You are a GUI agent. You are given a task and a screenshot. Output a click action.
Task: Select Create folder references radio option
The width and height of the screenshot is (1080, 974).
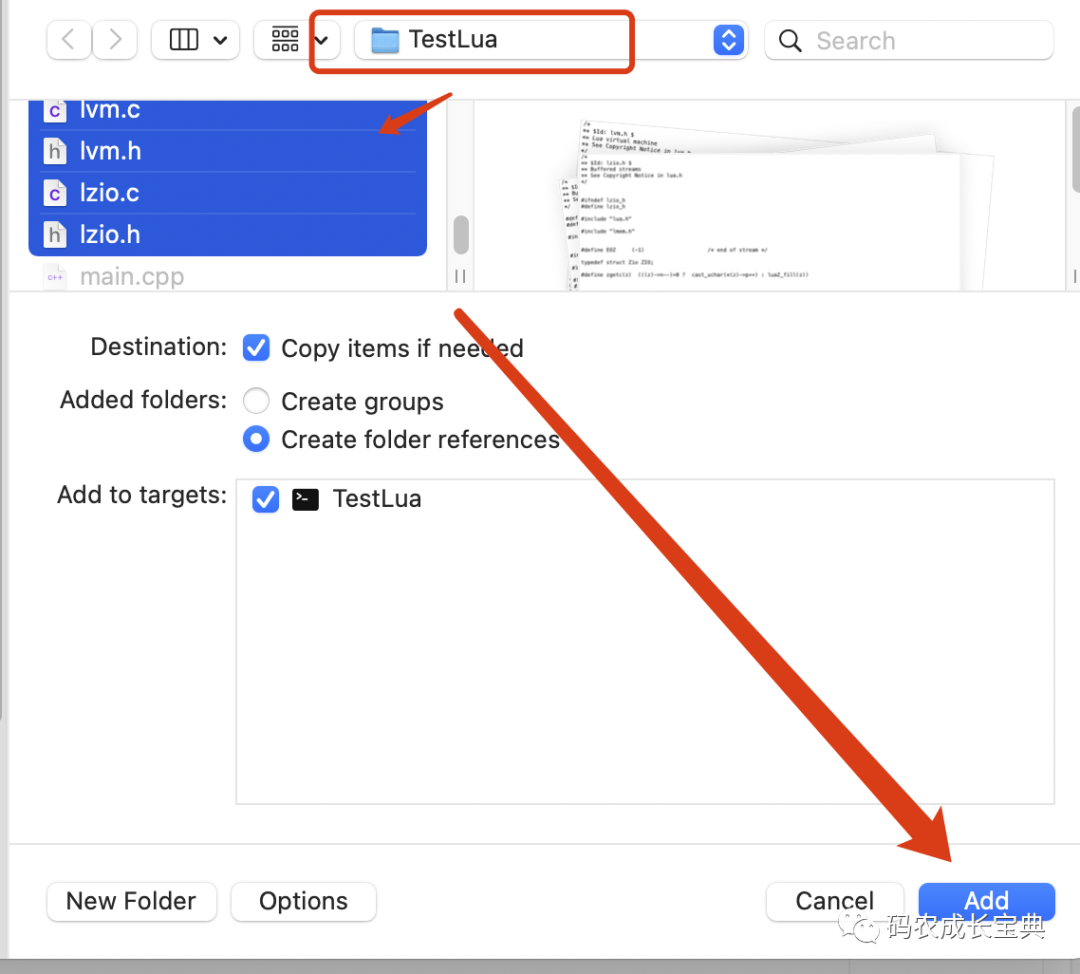tap(257, 439)
